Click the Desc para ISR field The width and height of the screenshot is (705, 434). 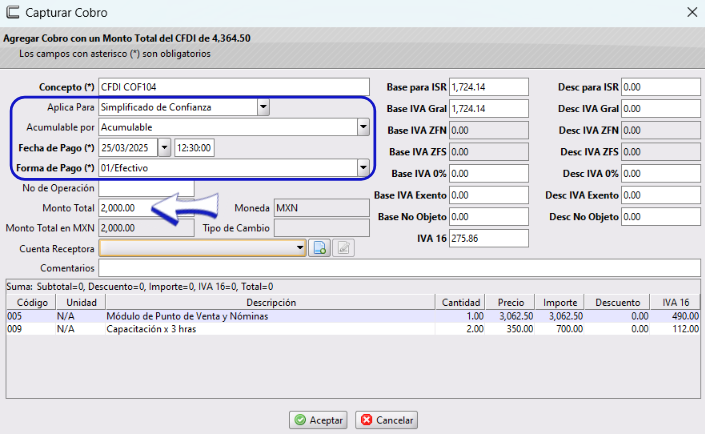click(661, 87)
